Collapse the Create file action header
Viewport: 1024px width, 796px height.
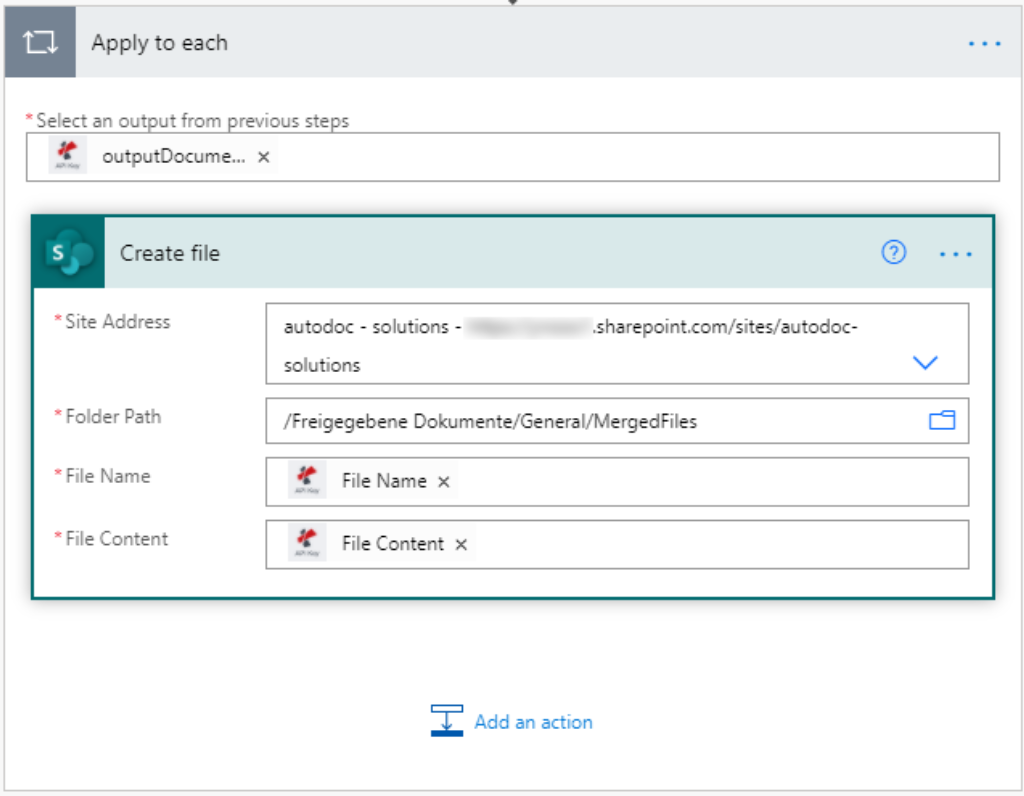(500, 253)
